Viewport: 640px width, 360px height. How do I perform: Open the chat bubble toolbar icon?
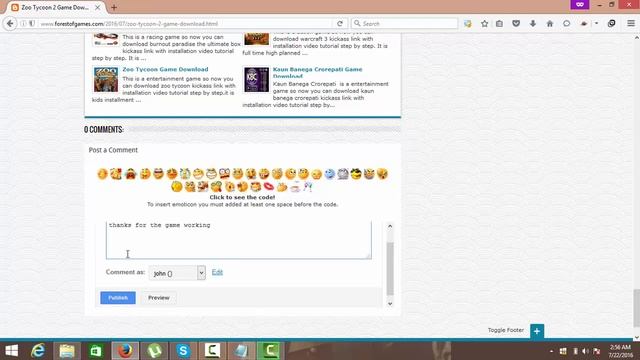(567, 24)
